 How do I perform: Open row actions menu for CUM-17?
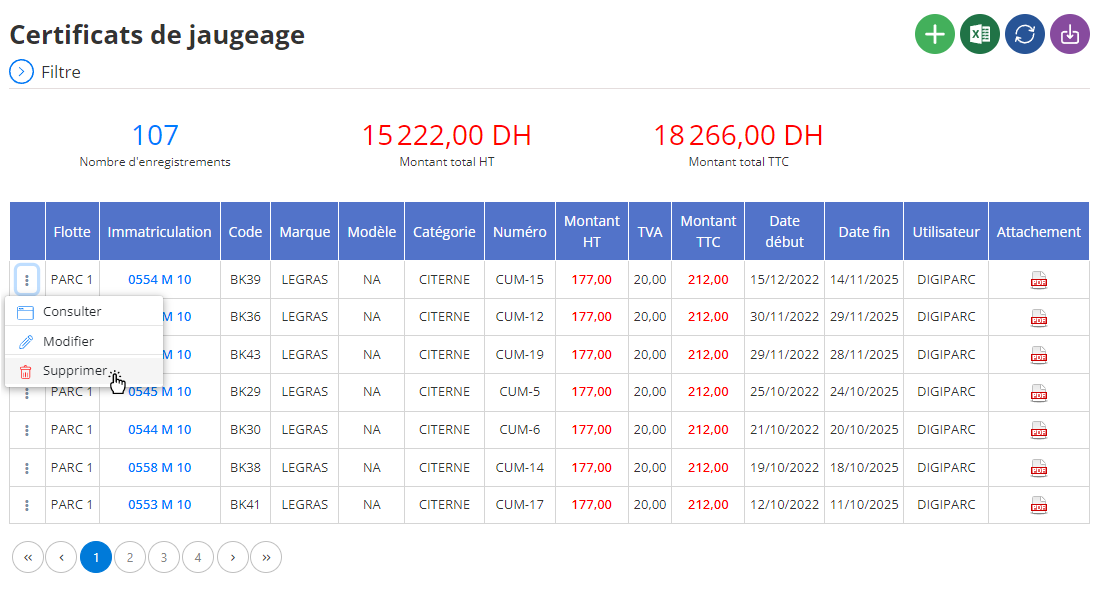27,505
